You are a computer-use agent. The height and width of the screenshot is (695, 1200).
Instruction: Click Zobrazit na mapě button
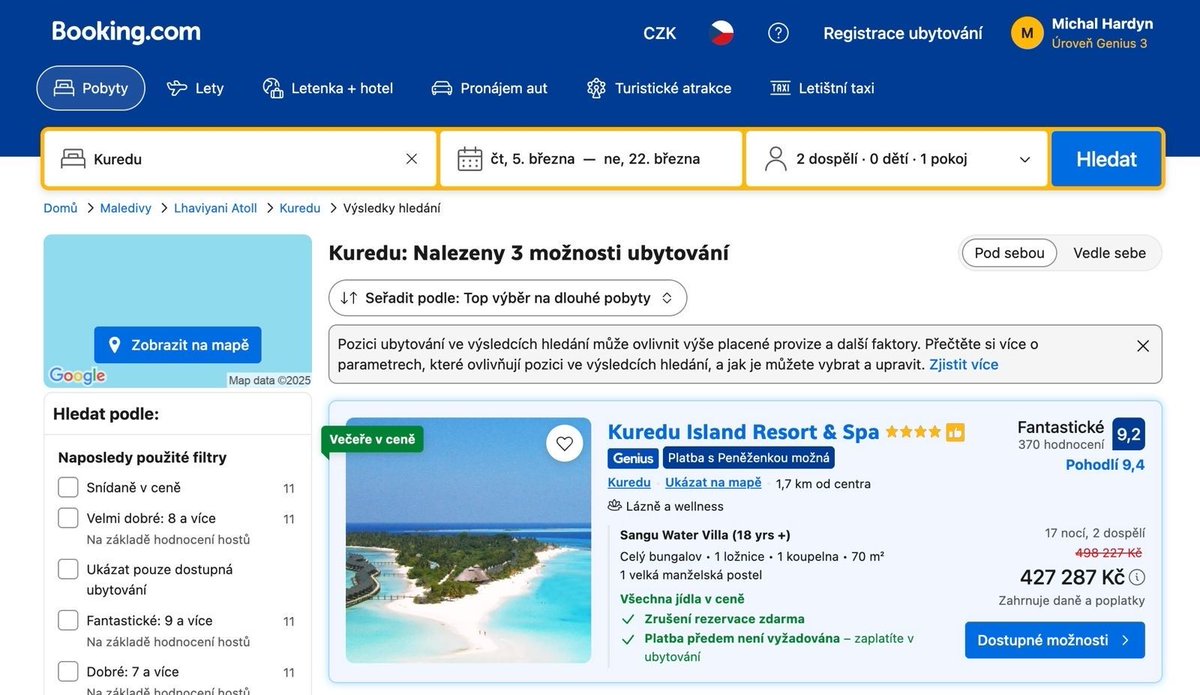tap(178, 345)
